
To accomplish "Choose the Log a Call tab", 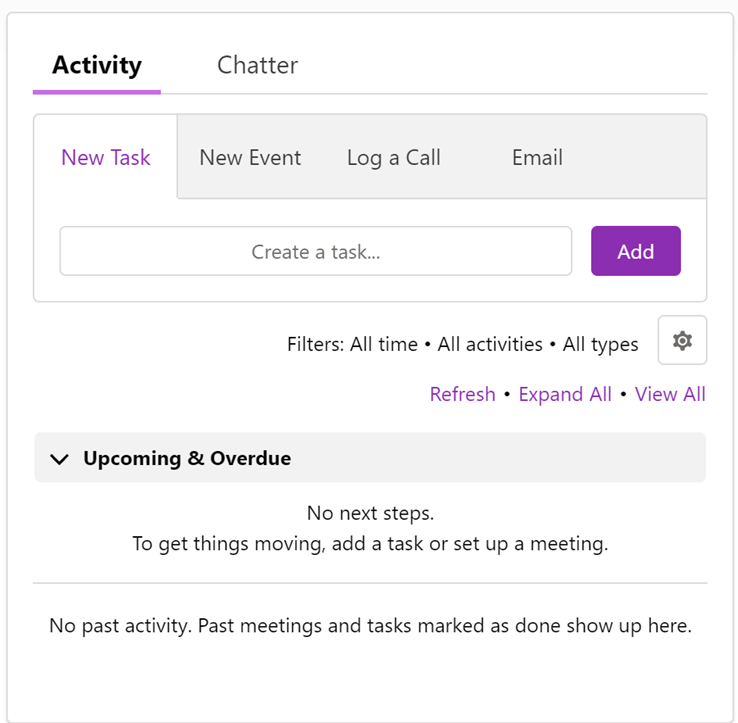I will (394, 157).
